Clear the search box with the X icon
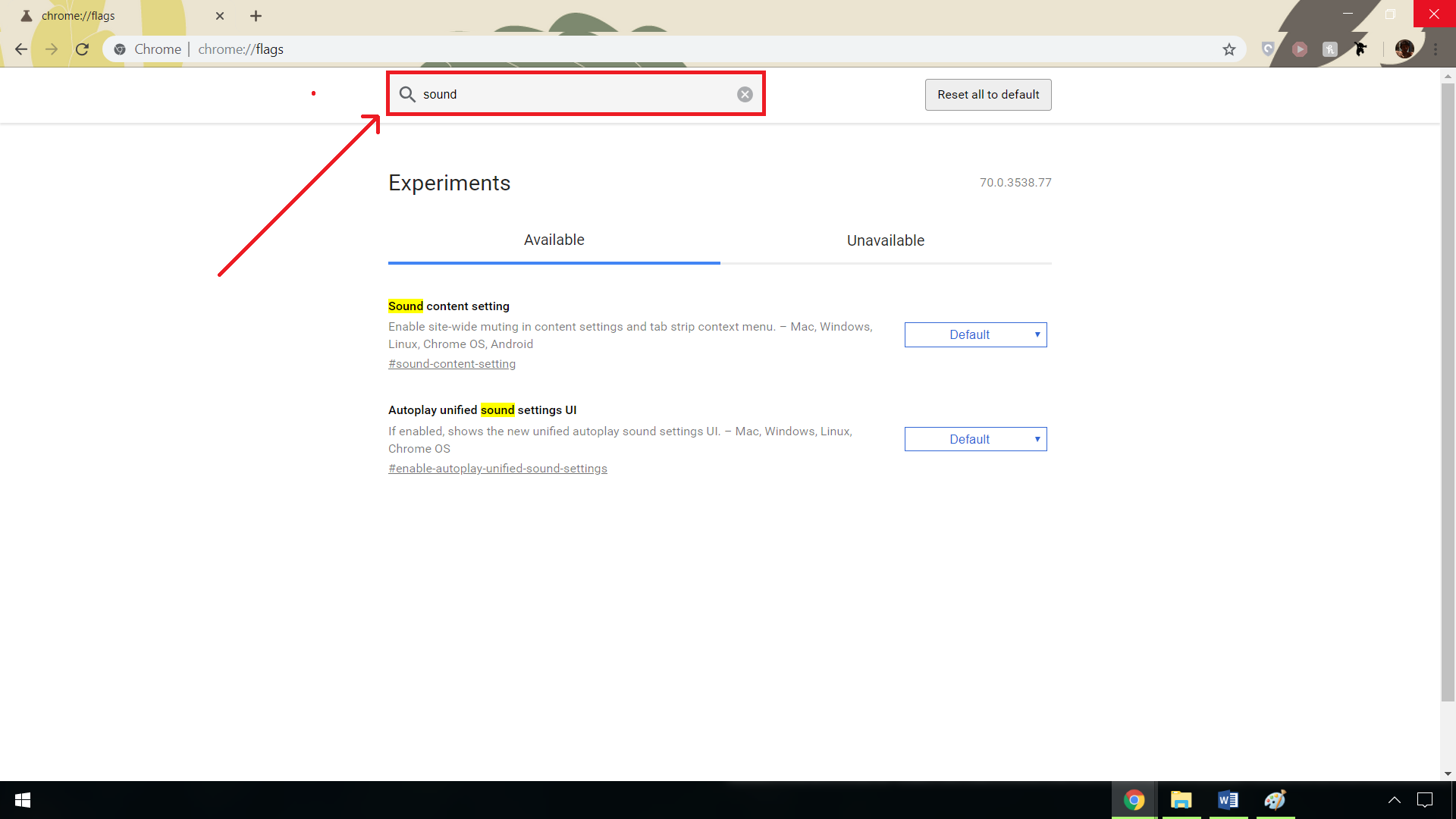The image size is (1456, 819). coord(745,94)
